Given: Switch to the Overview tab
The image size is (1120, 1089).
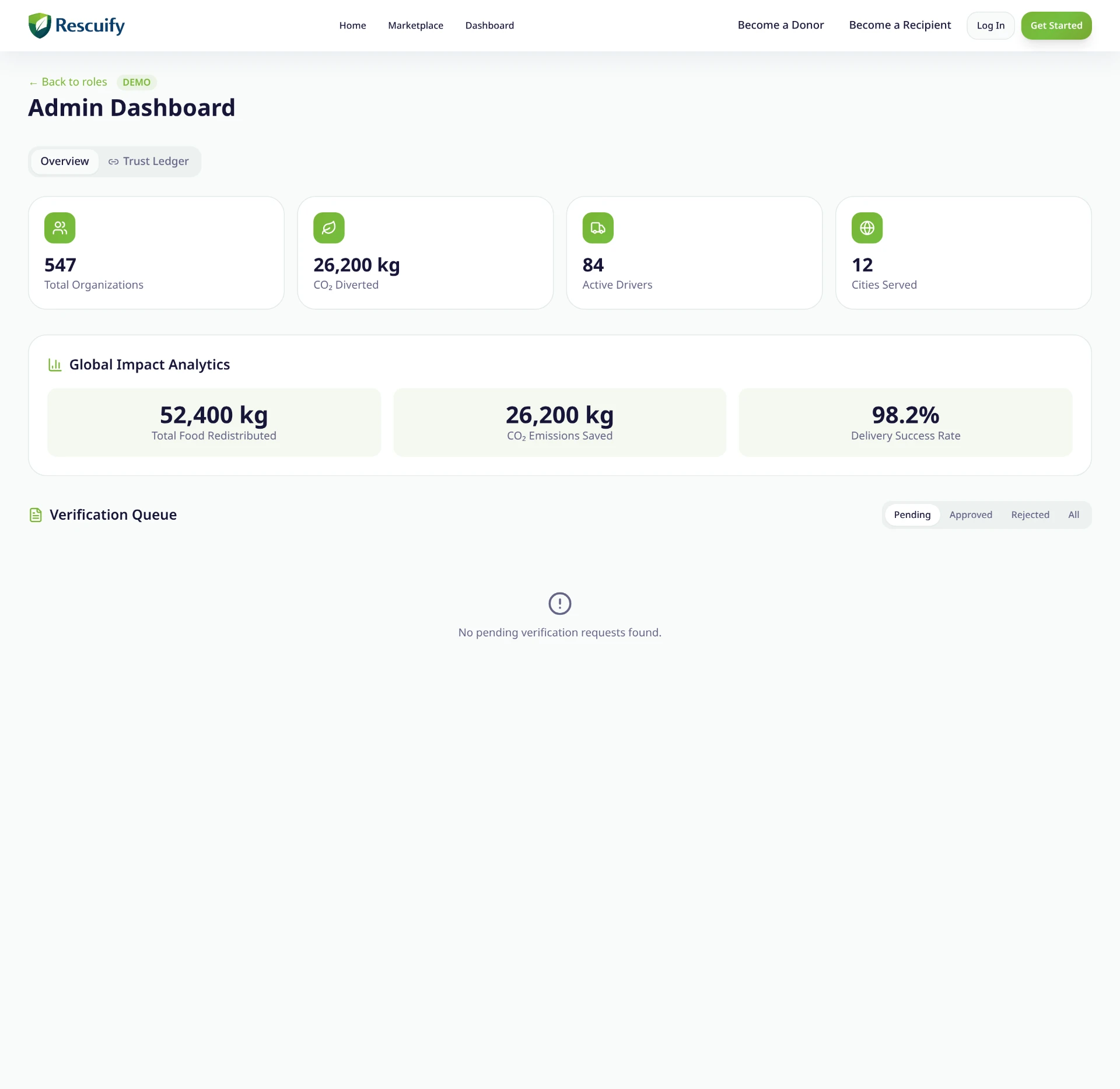Looking at the screenshot, I should [x=65, y=162].
